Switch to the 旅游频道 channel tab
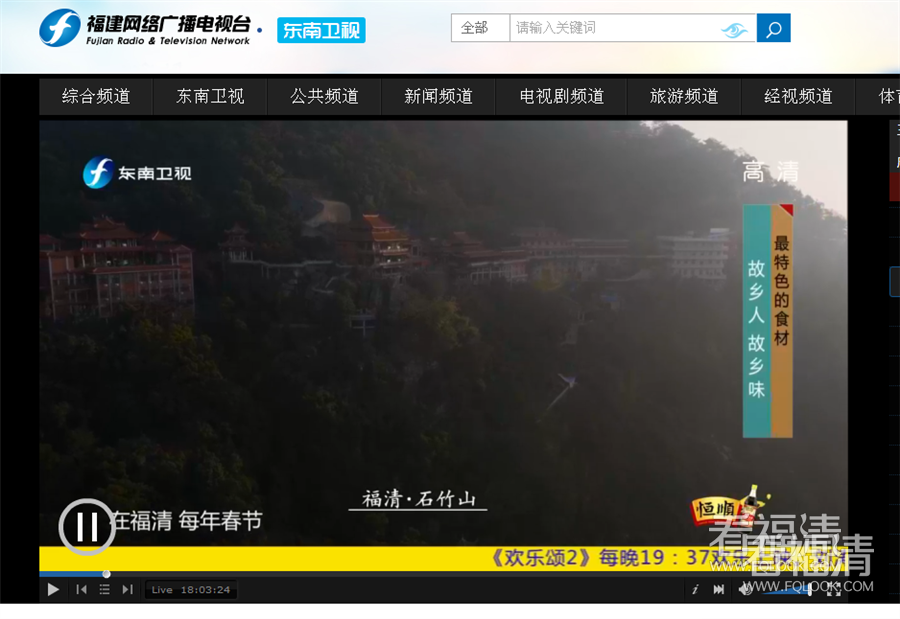This screenshot has height=619, width=900. pos(684,96)
